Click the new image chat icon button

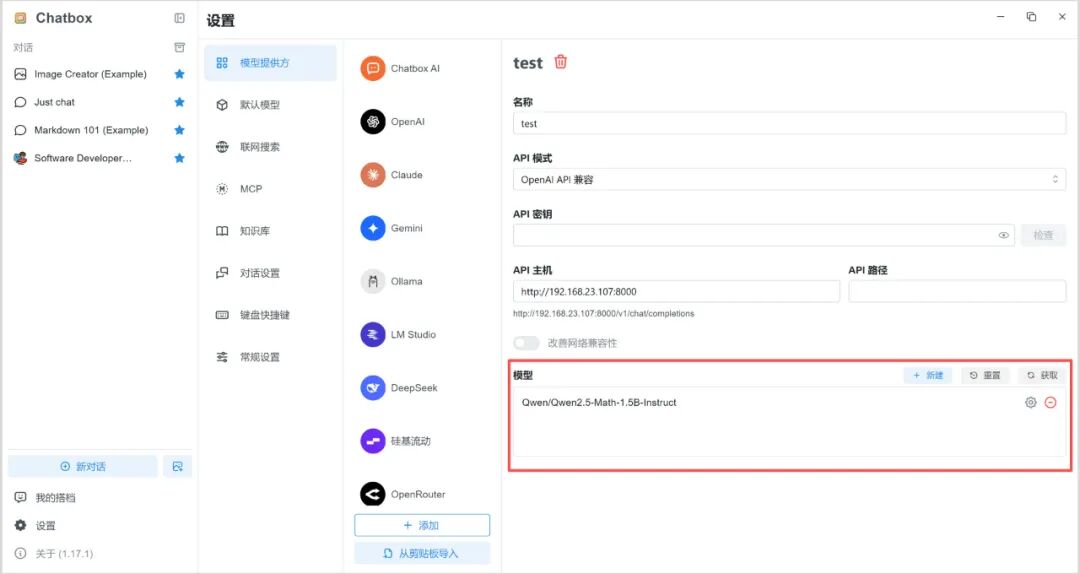click(x=178, y=467)
